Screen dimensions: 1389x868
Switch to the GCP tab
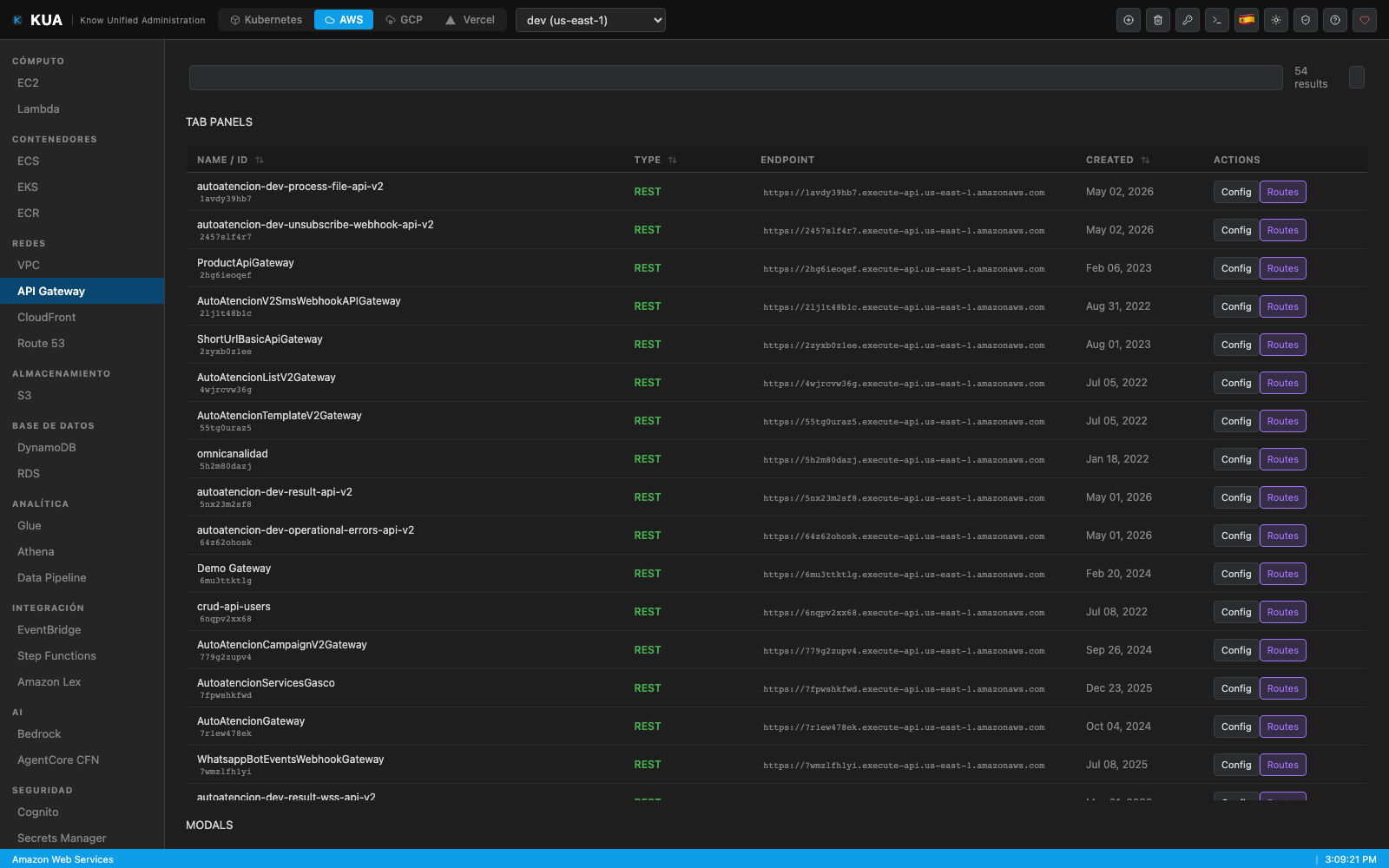pyautogui.click(x=404, y=20)
